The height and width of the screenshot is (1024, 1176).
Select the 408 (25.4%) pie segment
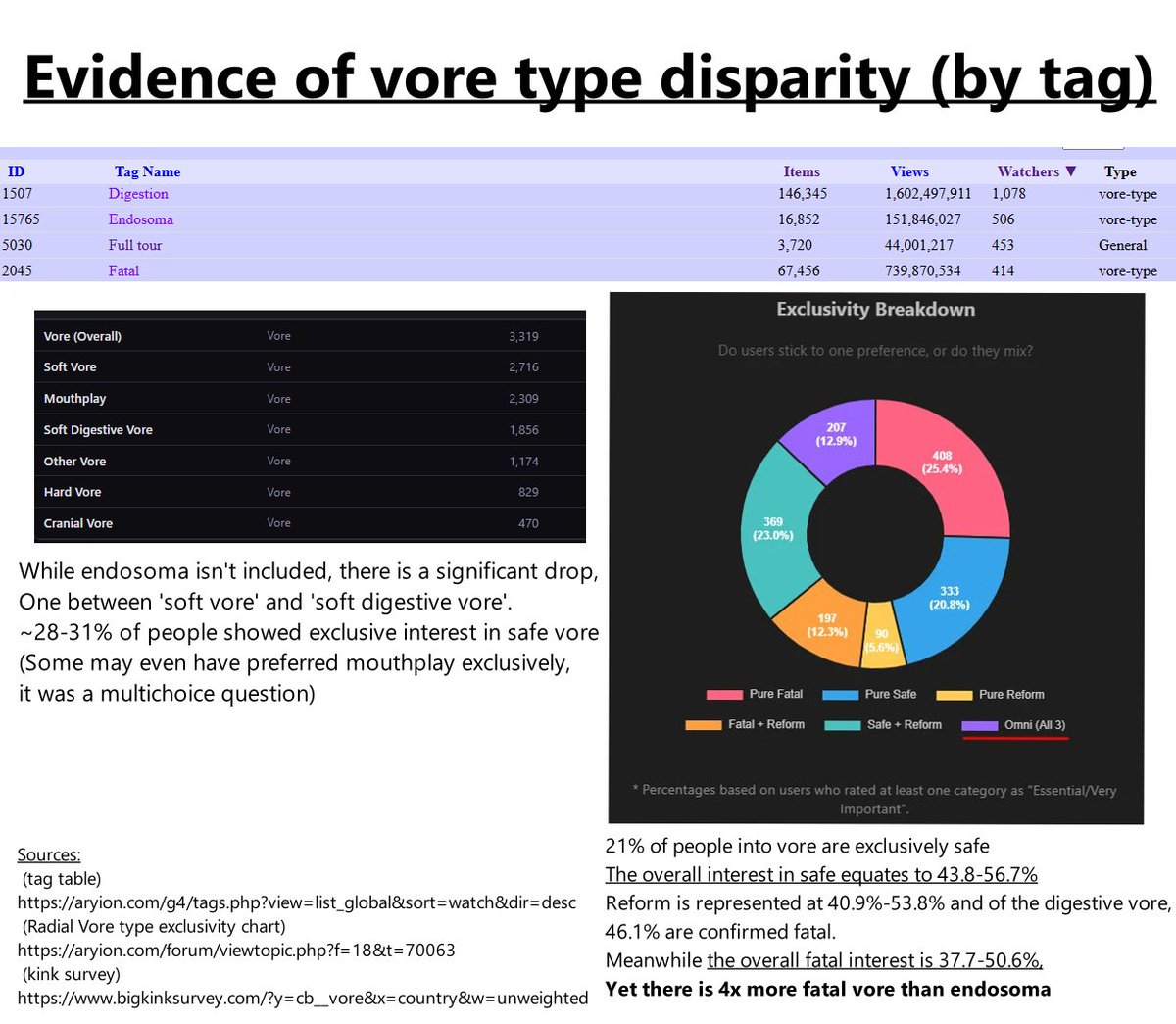(942, 463)
